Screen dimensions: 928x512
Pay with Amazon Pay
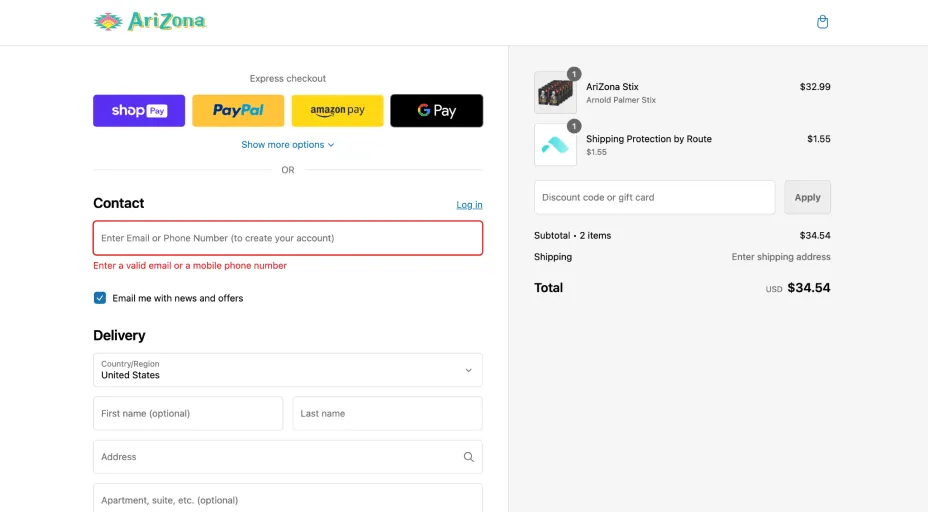(x=337, y=111)
